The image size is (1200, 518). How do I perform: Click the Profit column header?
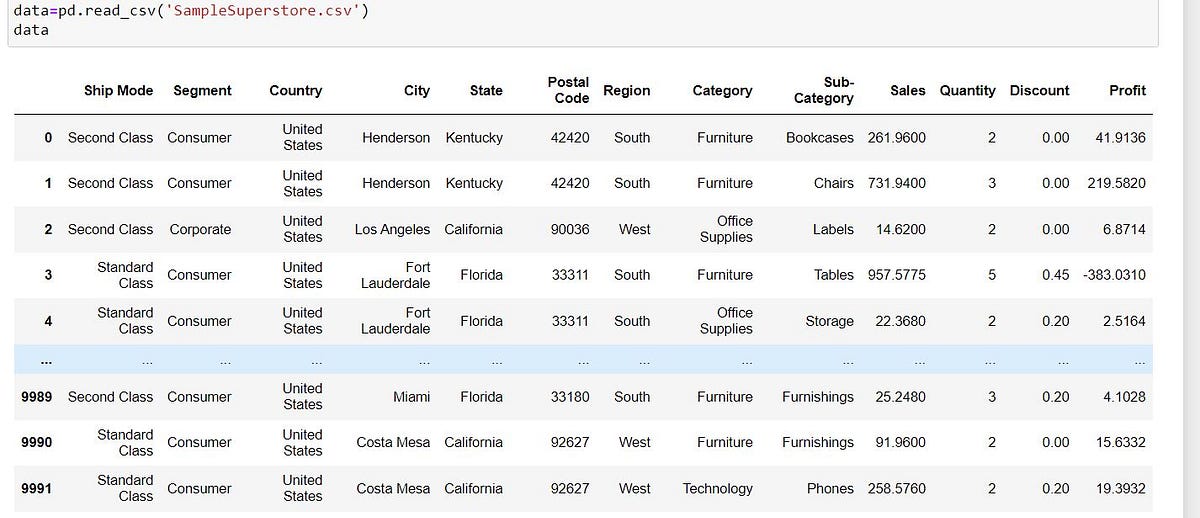(1128, 90)
